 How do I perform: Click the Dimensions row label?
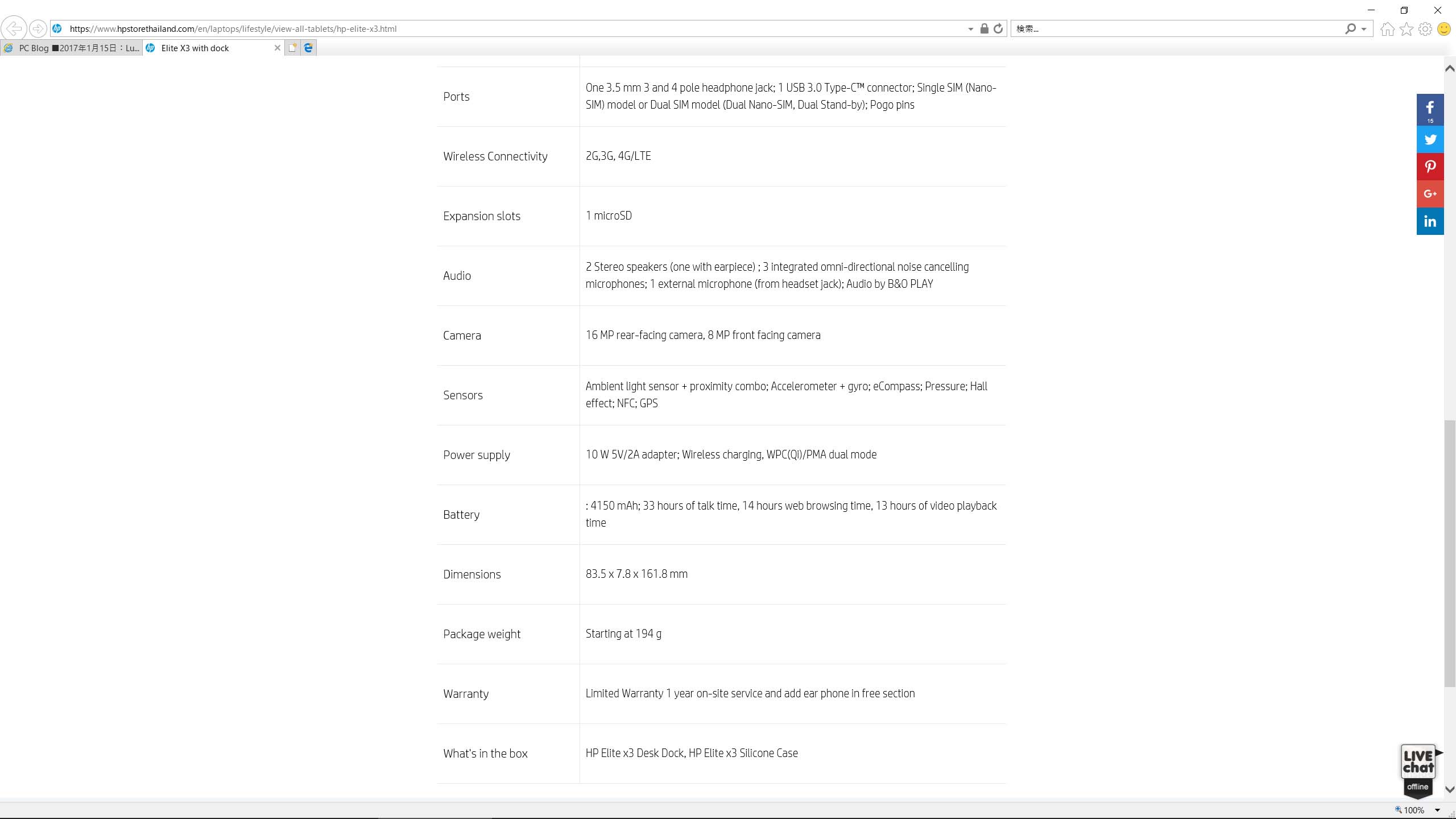(x=472, y=574)
